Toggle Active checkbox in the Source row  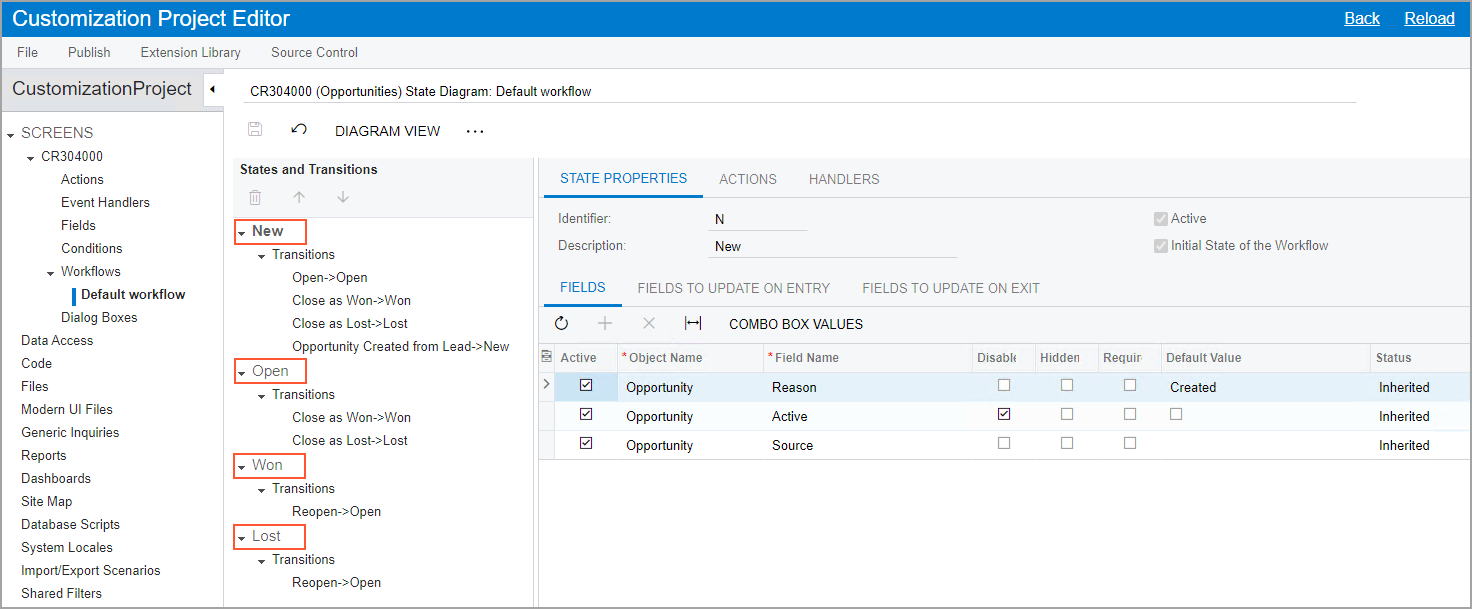tap(586, 443)
